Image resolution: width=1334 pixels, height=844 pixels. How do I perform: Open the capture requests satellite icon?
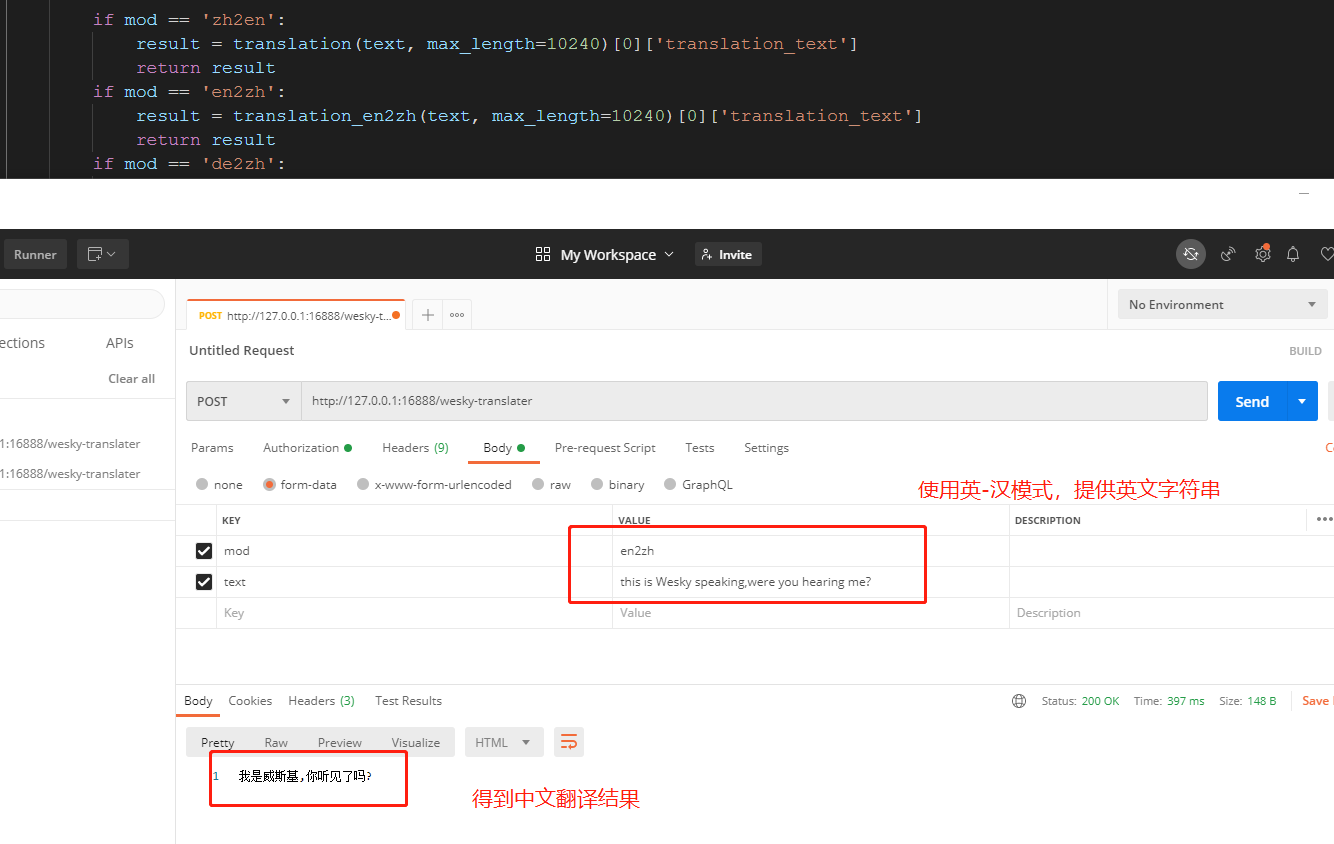tap(1228, 254)
